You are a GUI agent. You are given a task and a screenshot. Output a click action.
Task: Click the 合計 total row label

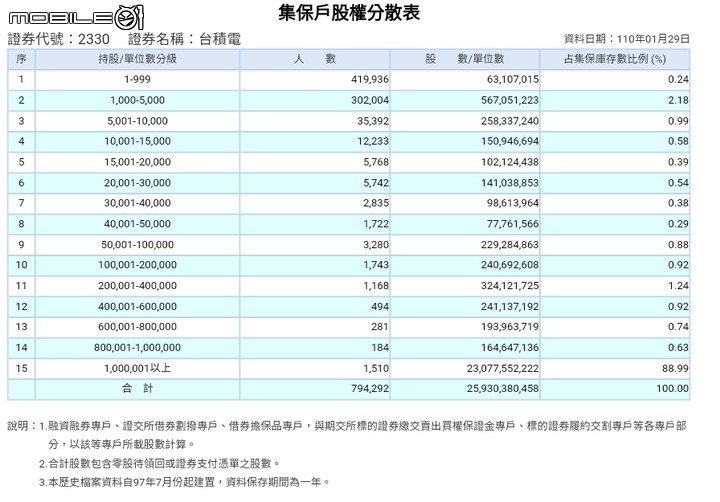tap(137, 389)
